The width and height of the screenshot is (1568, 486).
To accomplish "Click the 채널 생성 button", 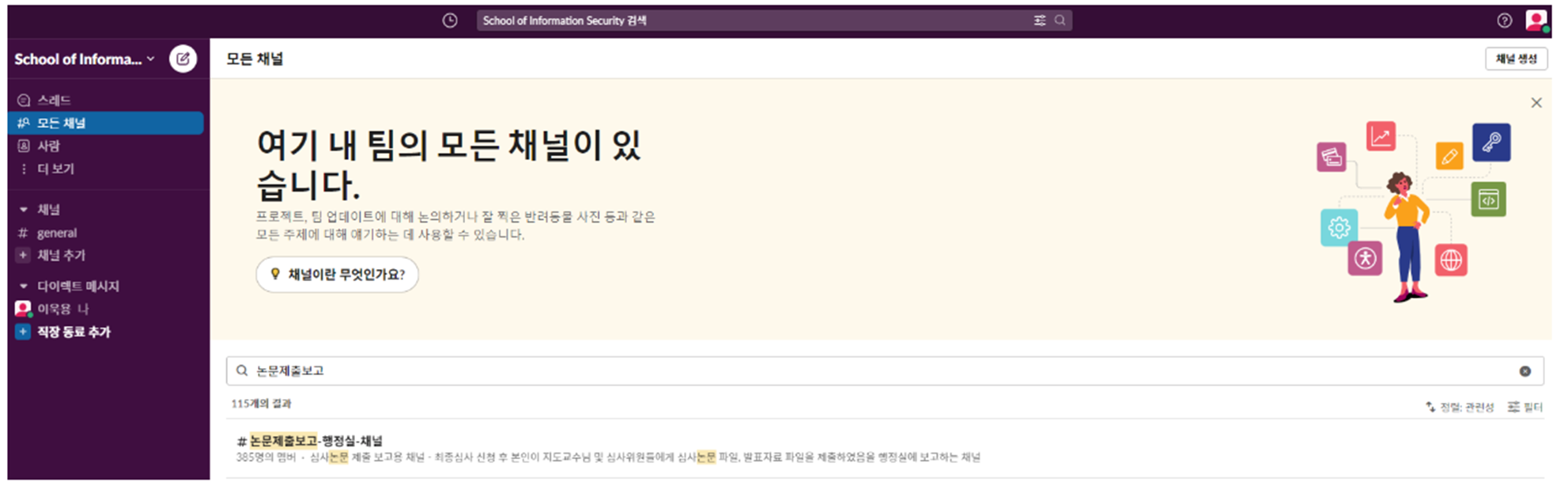I will point(1515,59).
